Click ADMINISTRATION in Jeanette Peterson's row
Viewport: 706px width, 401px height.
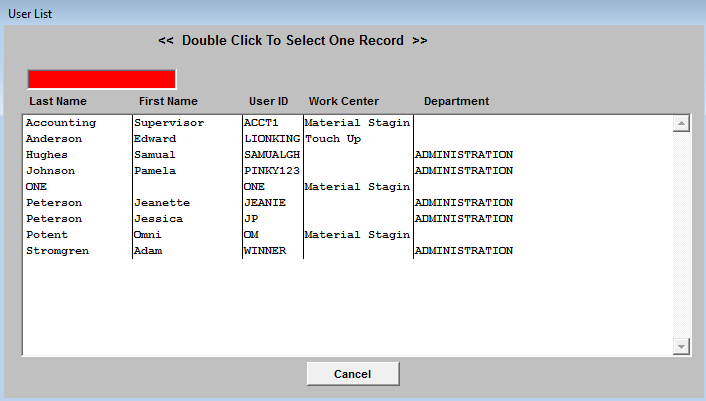(x=464, y=203)
